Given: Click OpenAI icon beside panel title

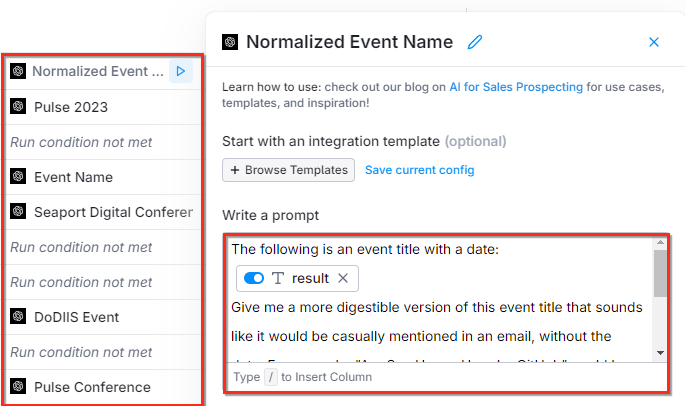Looking at the screenshot, I should pos(230,42).
